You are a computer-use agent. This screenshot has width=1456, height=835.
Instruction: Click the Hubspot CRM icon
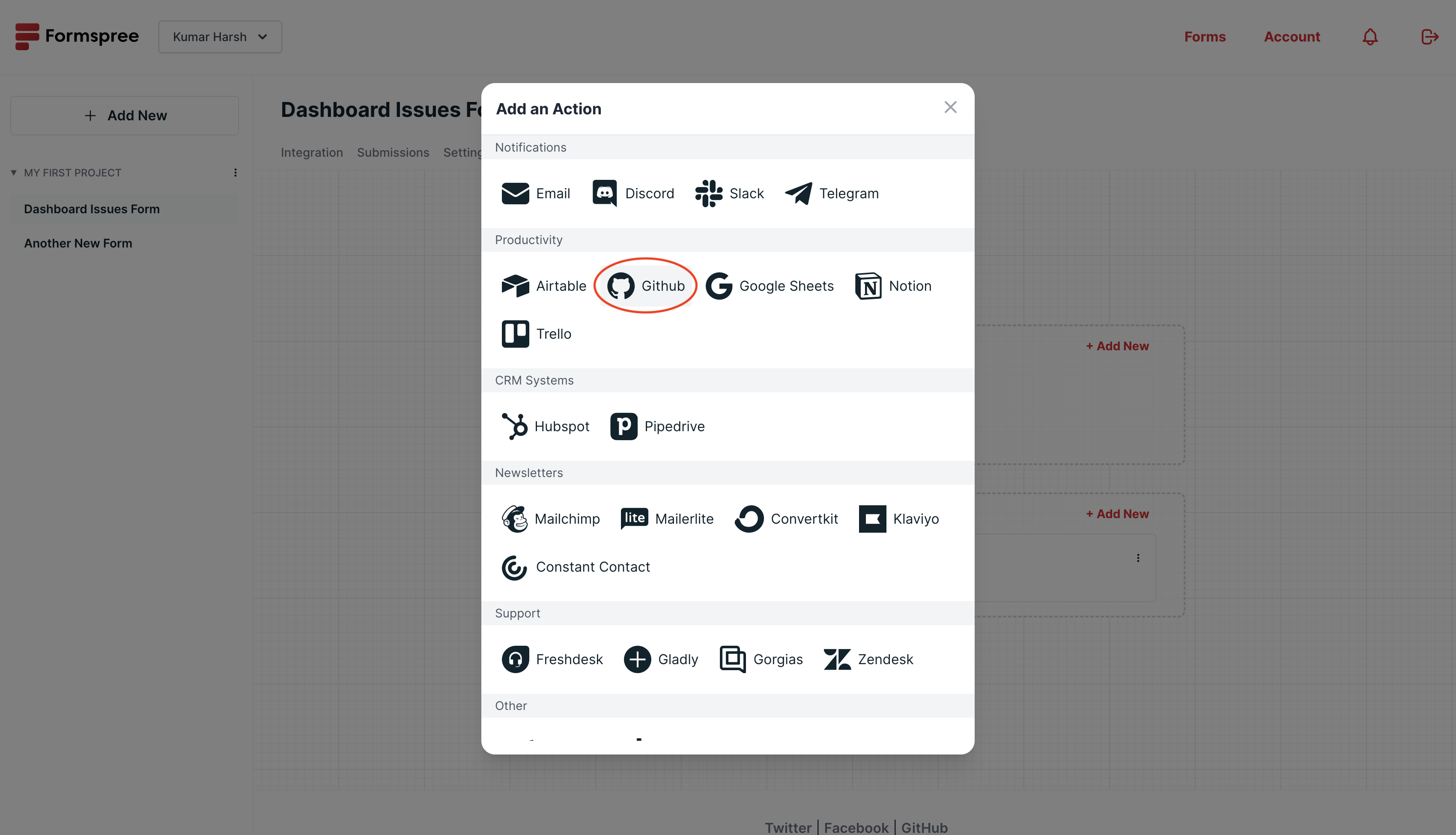click(x=514, y=426)
